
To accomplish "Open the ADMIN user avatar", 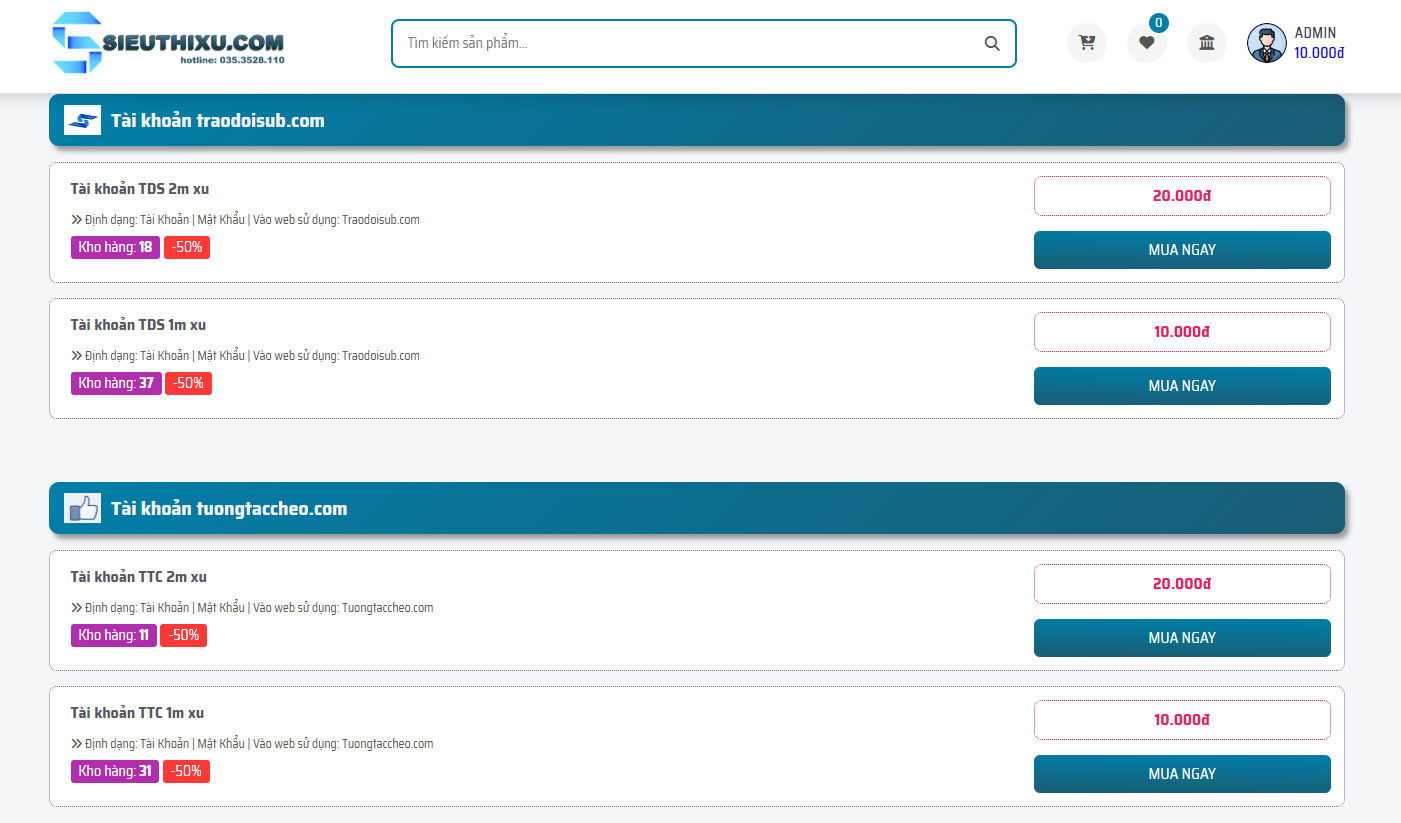I will (1266, 43).
